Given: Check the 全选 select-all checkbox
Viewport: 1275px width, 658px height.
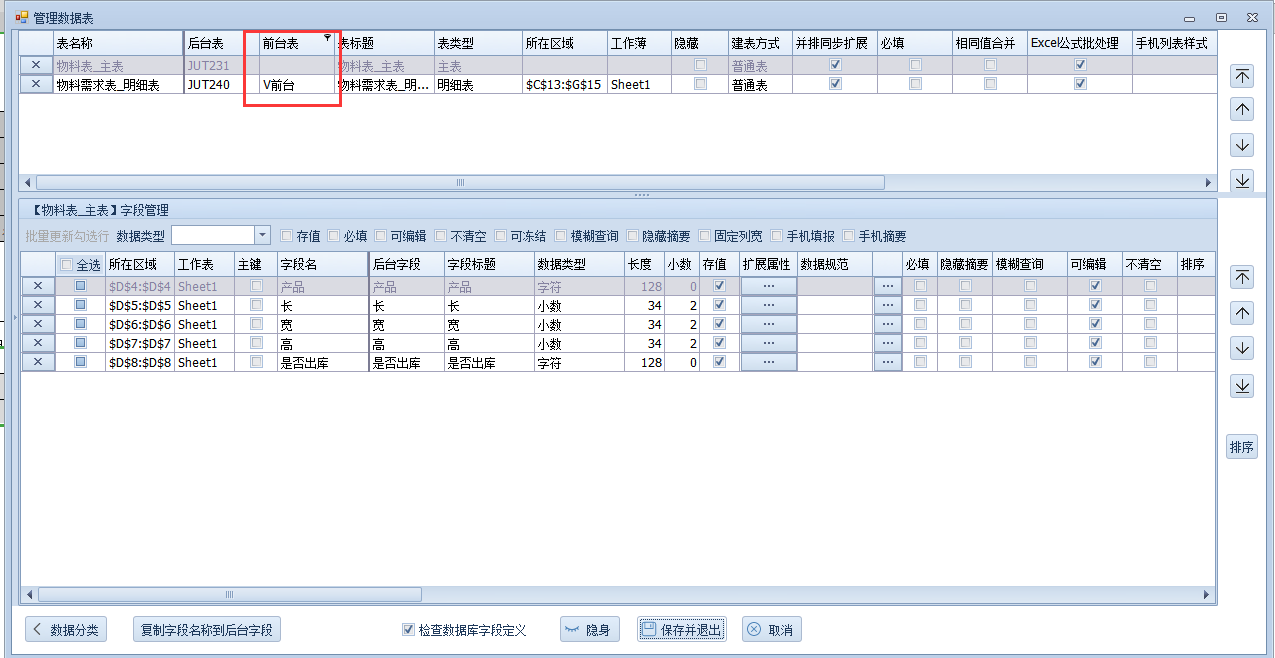Looking at the screenshot, I should [x=67, y=265].
